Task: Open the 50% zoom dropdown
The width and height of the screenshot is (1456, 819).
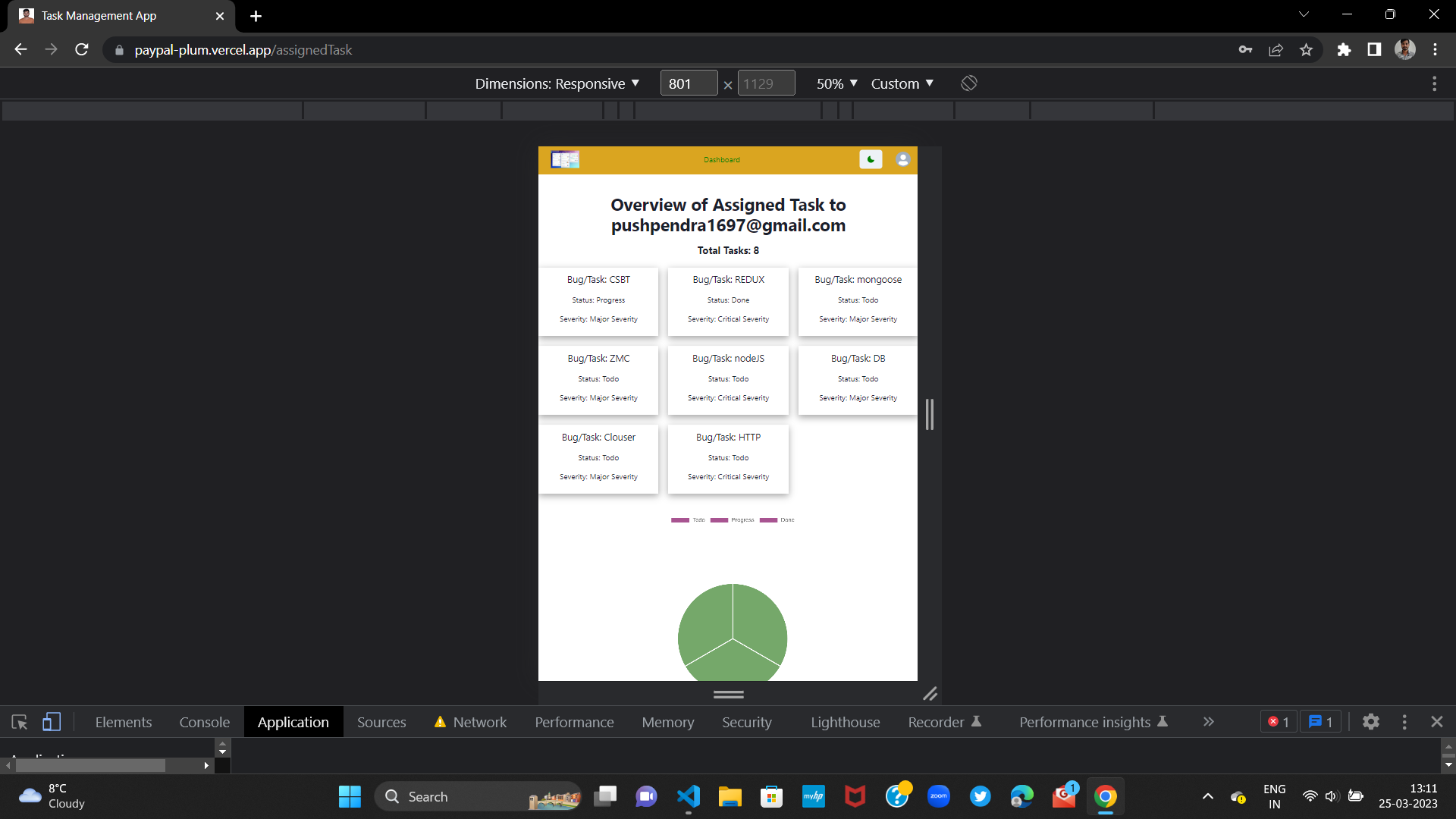Action: tap(836, 83)
